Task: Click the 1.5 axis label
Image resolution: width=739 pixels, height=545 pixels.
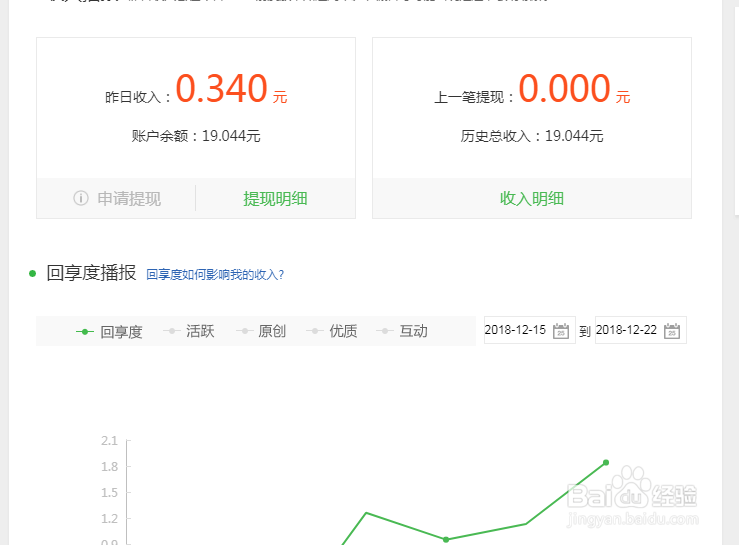Action: click(x=109, y=493)
